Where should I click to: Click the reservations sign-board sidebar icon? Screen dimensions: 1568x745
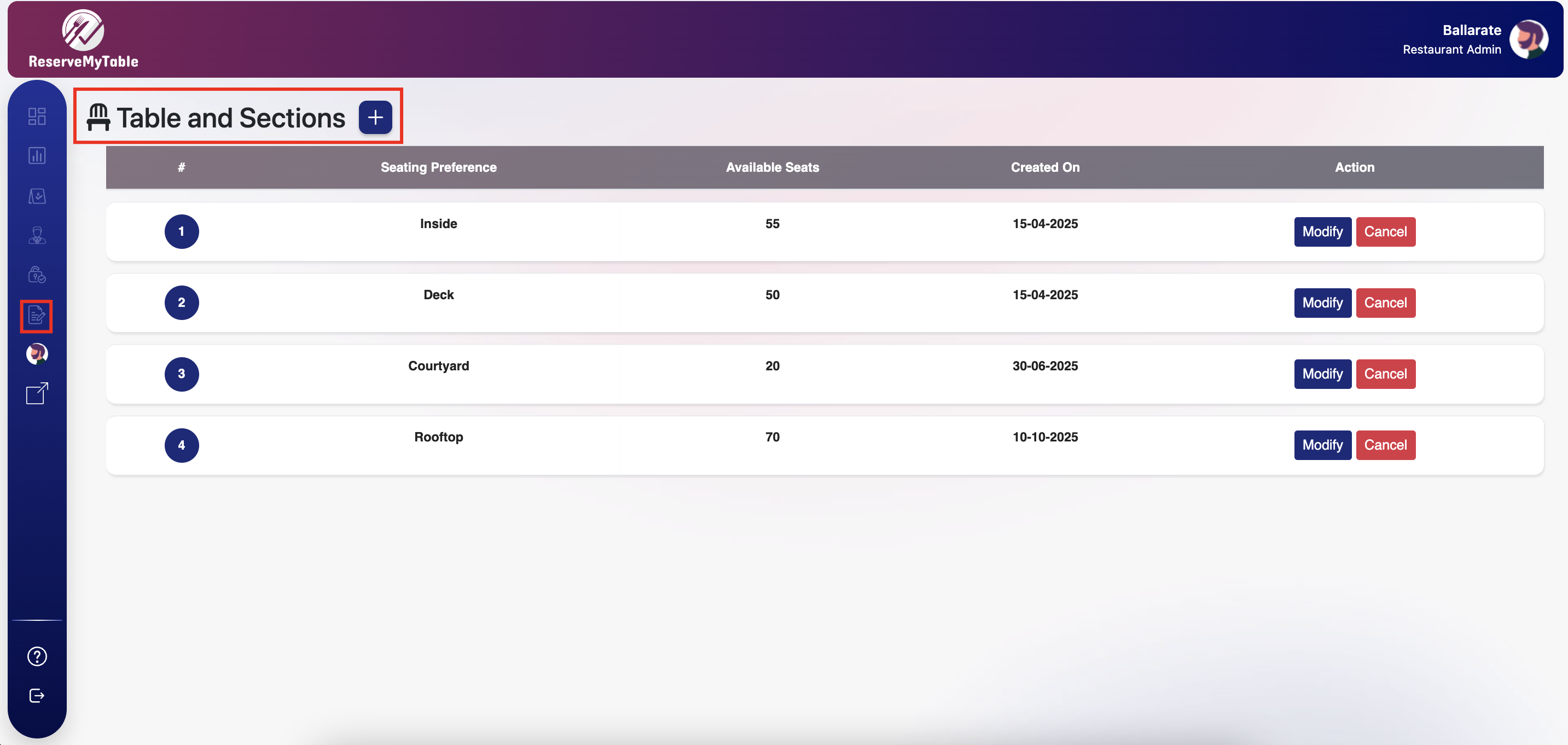37,196
